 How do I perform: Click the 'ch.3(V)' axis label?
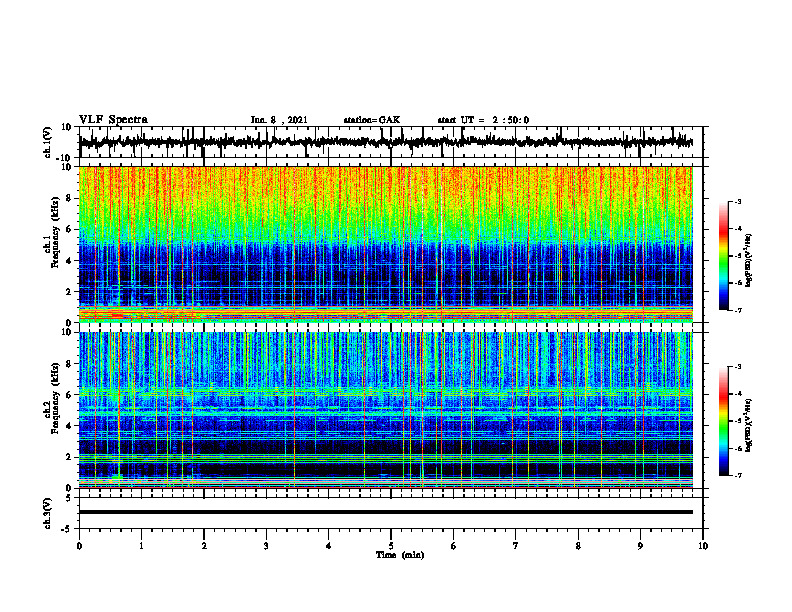(x=48, y=513)
